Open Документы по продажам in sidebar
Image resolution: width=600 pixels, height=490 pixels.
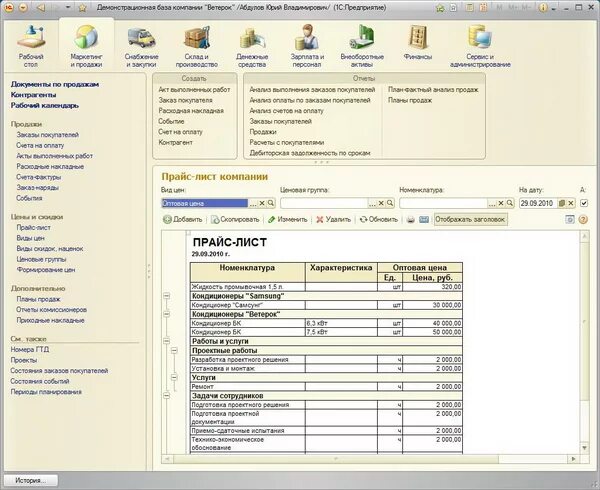(x=55, y=84)
